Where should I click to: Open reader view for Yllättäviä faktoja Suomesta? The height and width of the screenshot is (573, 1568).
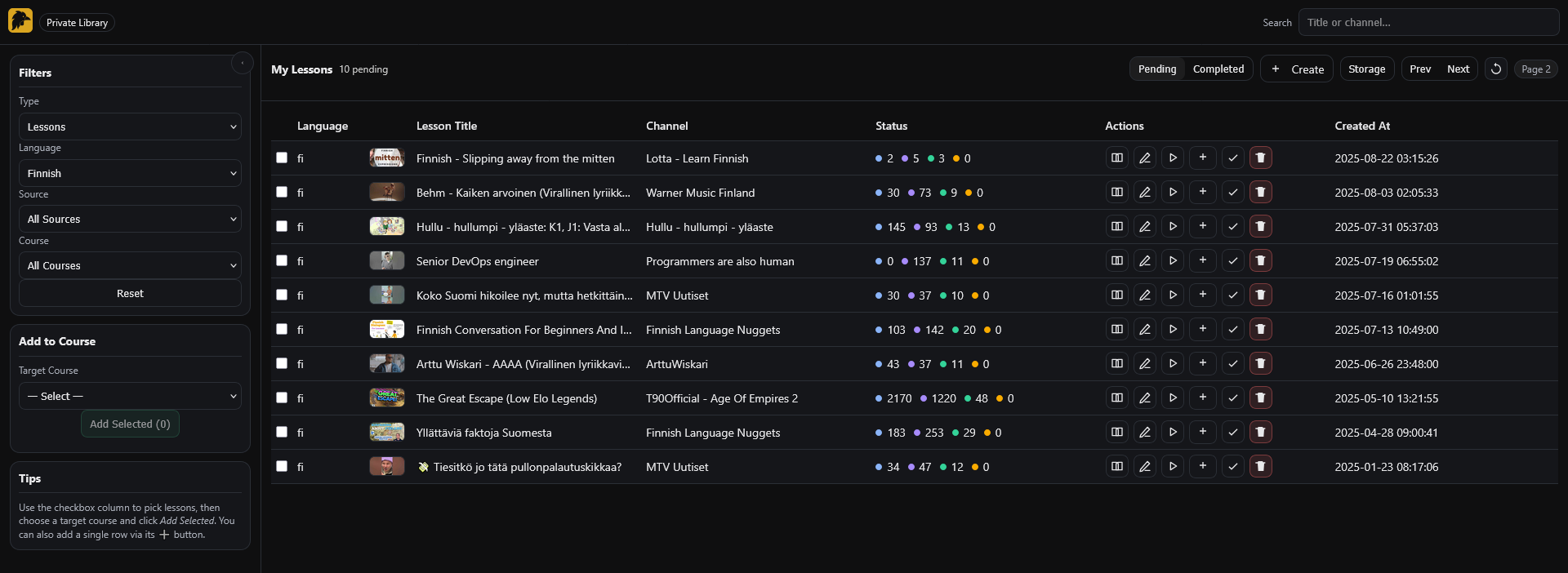pos(1116,432)
